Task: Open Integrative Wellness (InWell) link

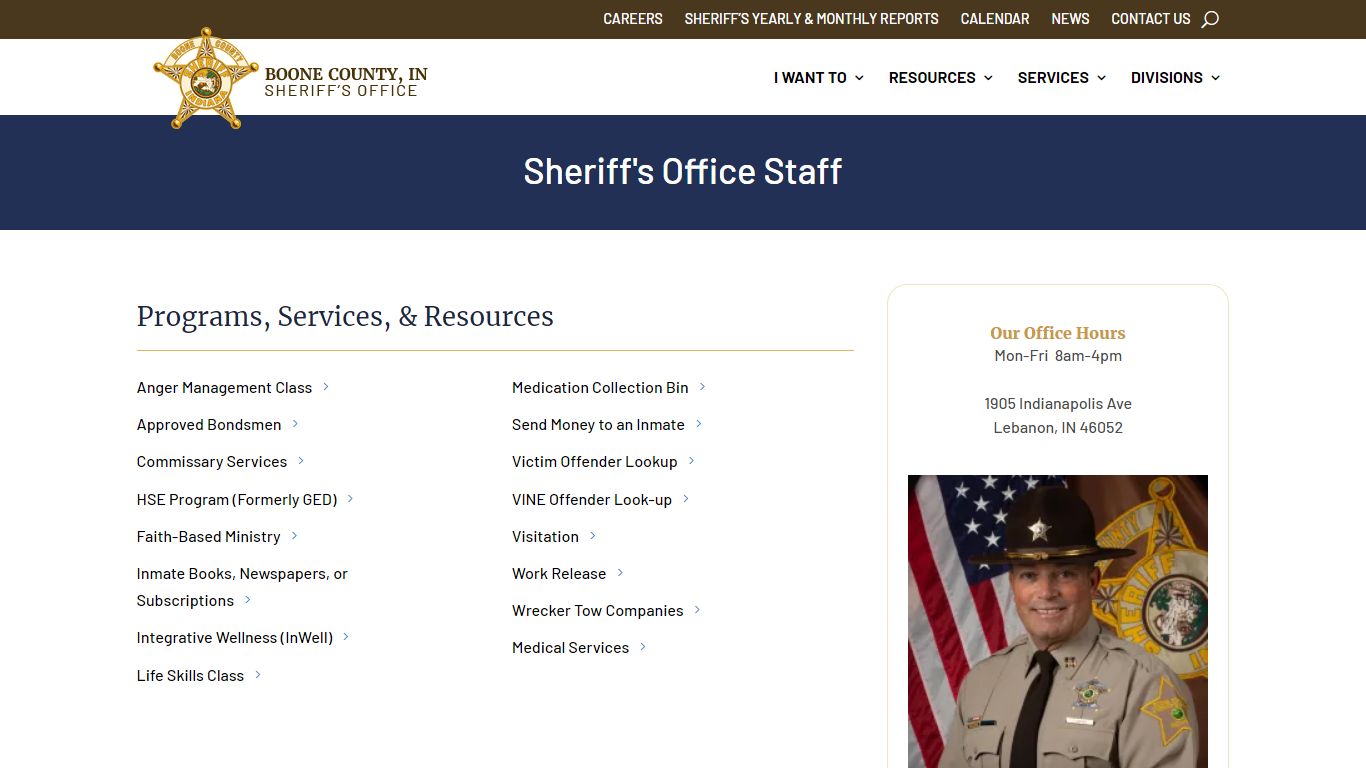Action: point(235,637)
